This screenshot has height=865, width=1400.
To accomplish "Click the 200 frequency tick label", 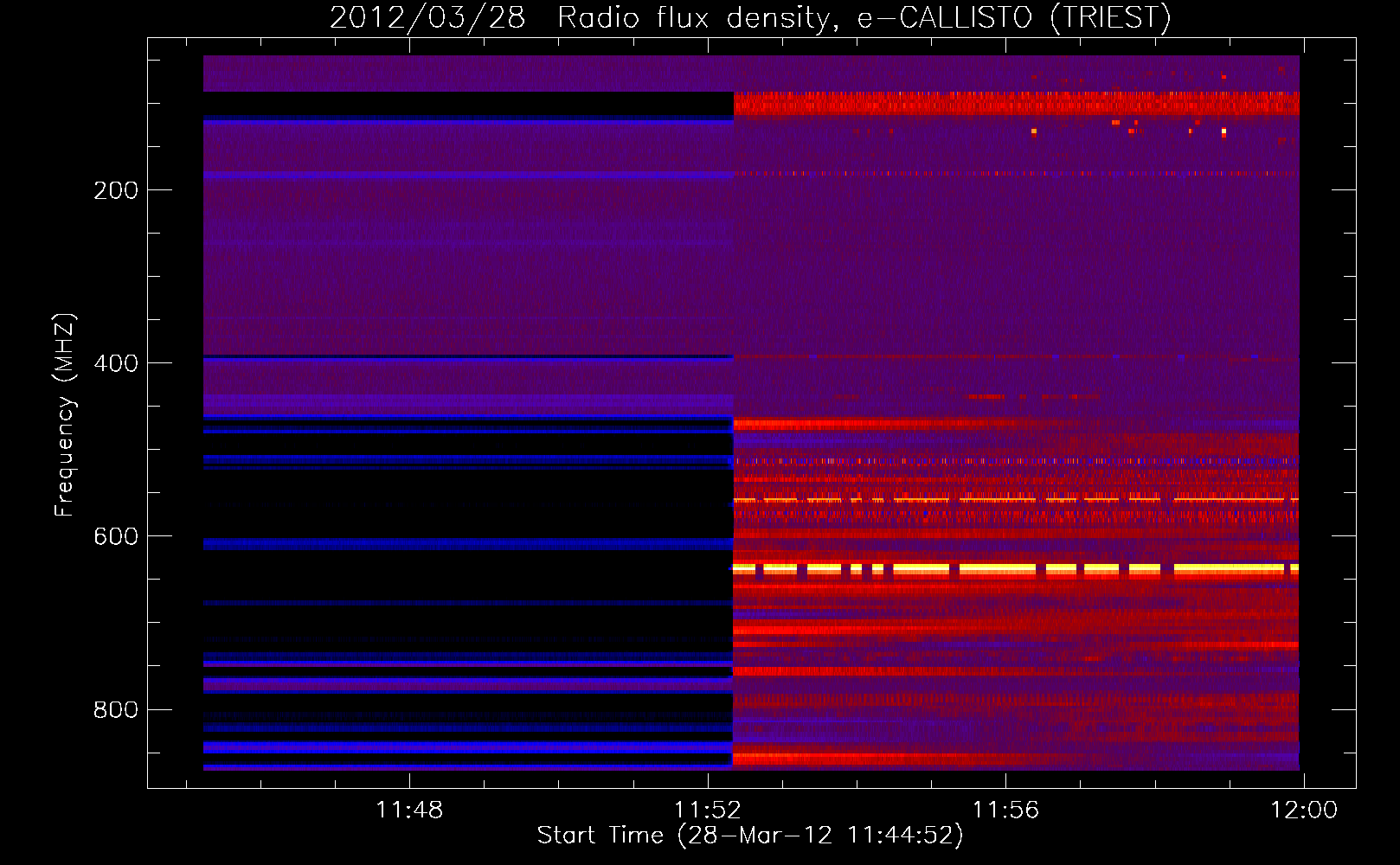I will tap(116, 190).
